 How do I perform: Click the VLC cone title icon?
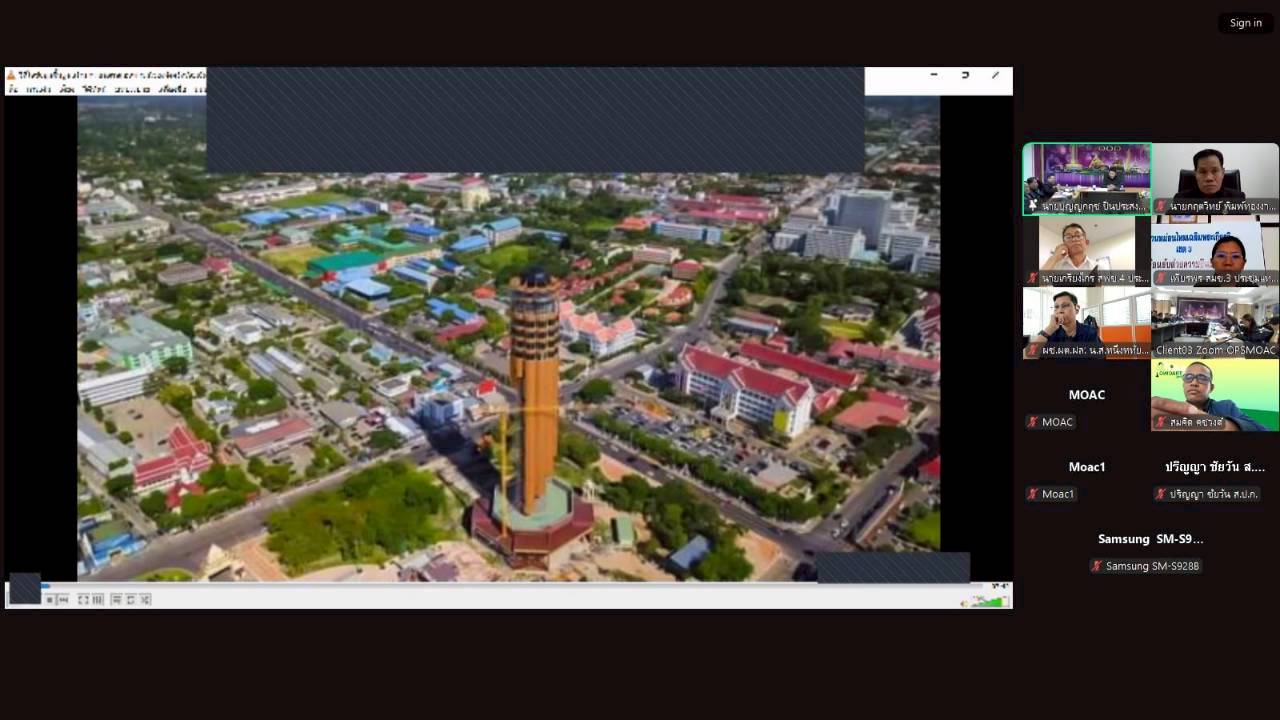click(12, 75)
